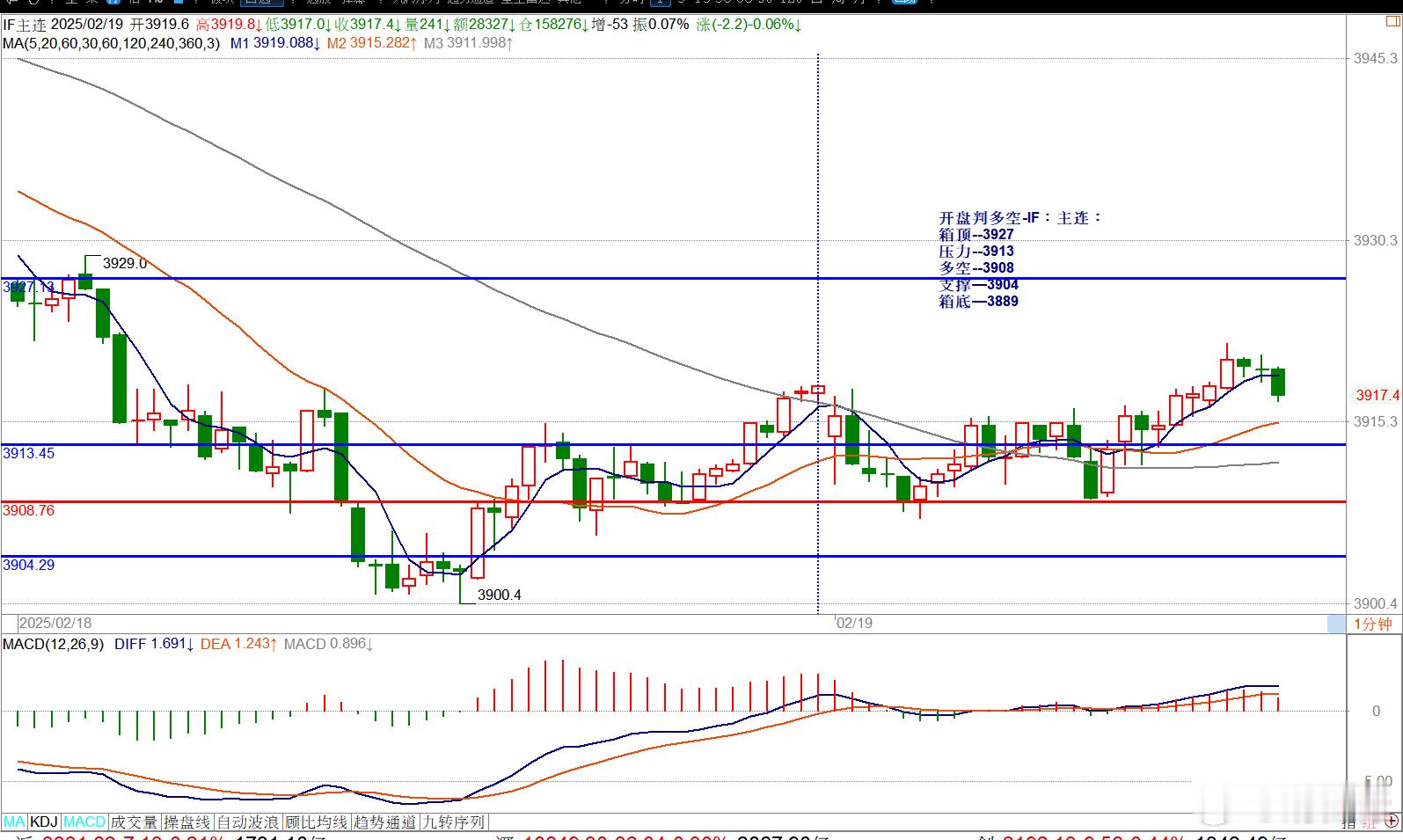Viewport: 1403px width, 840px height.
Task: Click the 3930.3 price axis label
Action: [1376, 240]
